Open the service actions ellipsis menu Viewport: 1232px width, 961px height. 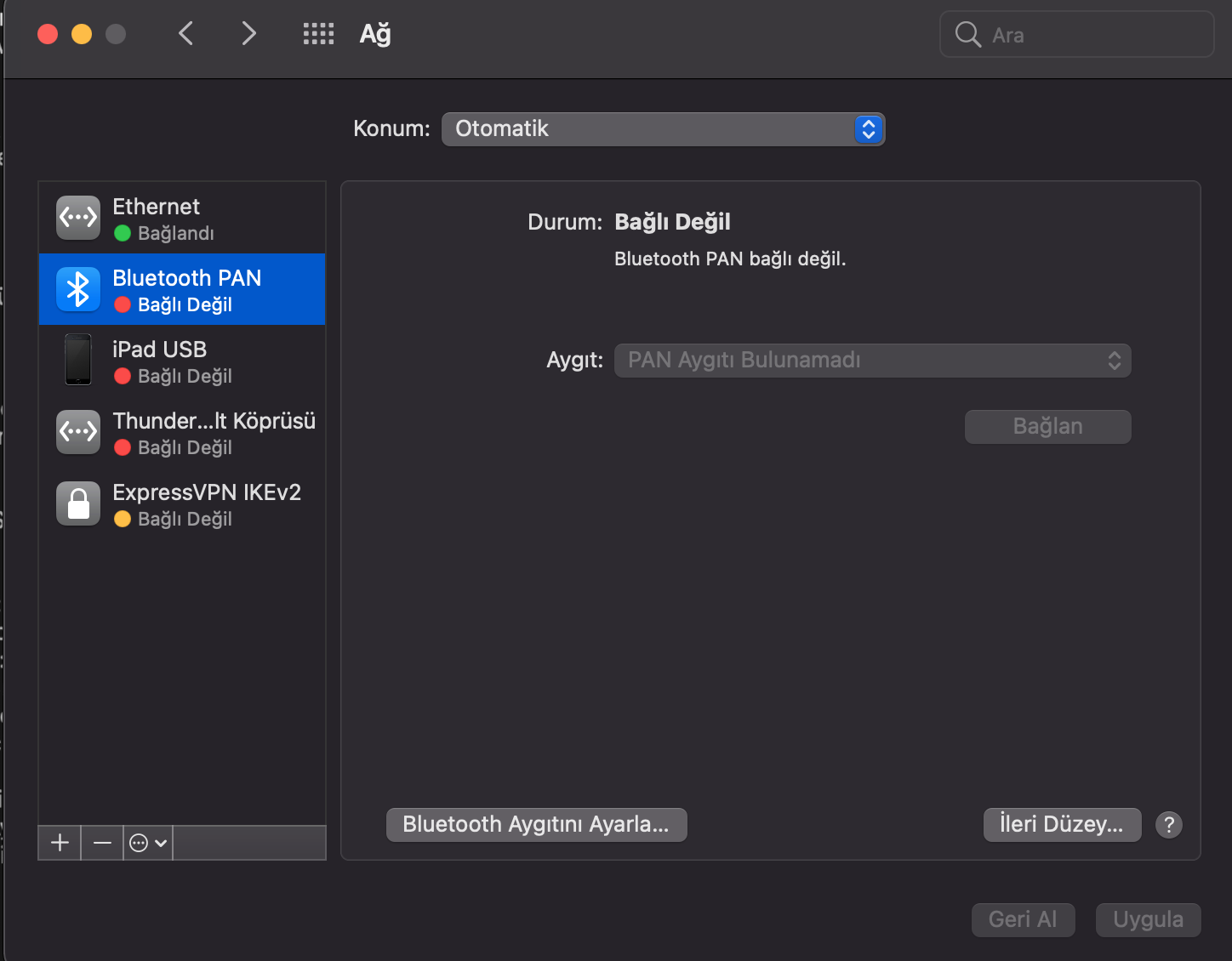[147, 843]
